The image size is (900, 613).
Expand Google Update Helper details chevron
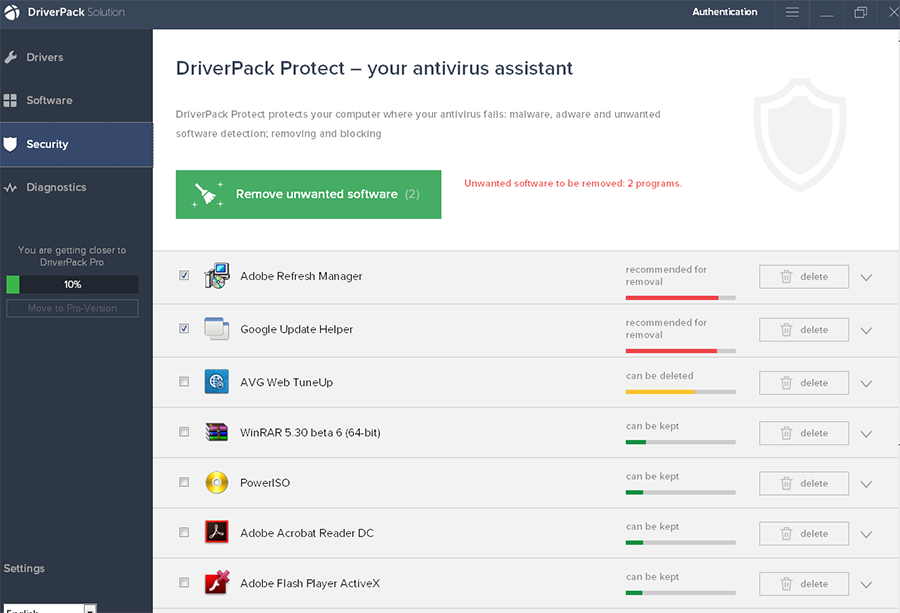[866, 331]
